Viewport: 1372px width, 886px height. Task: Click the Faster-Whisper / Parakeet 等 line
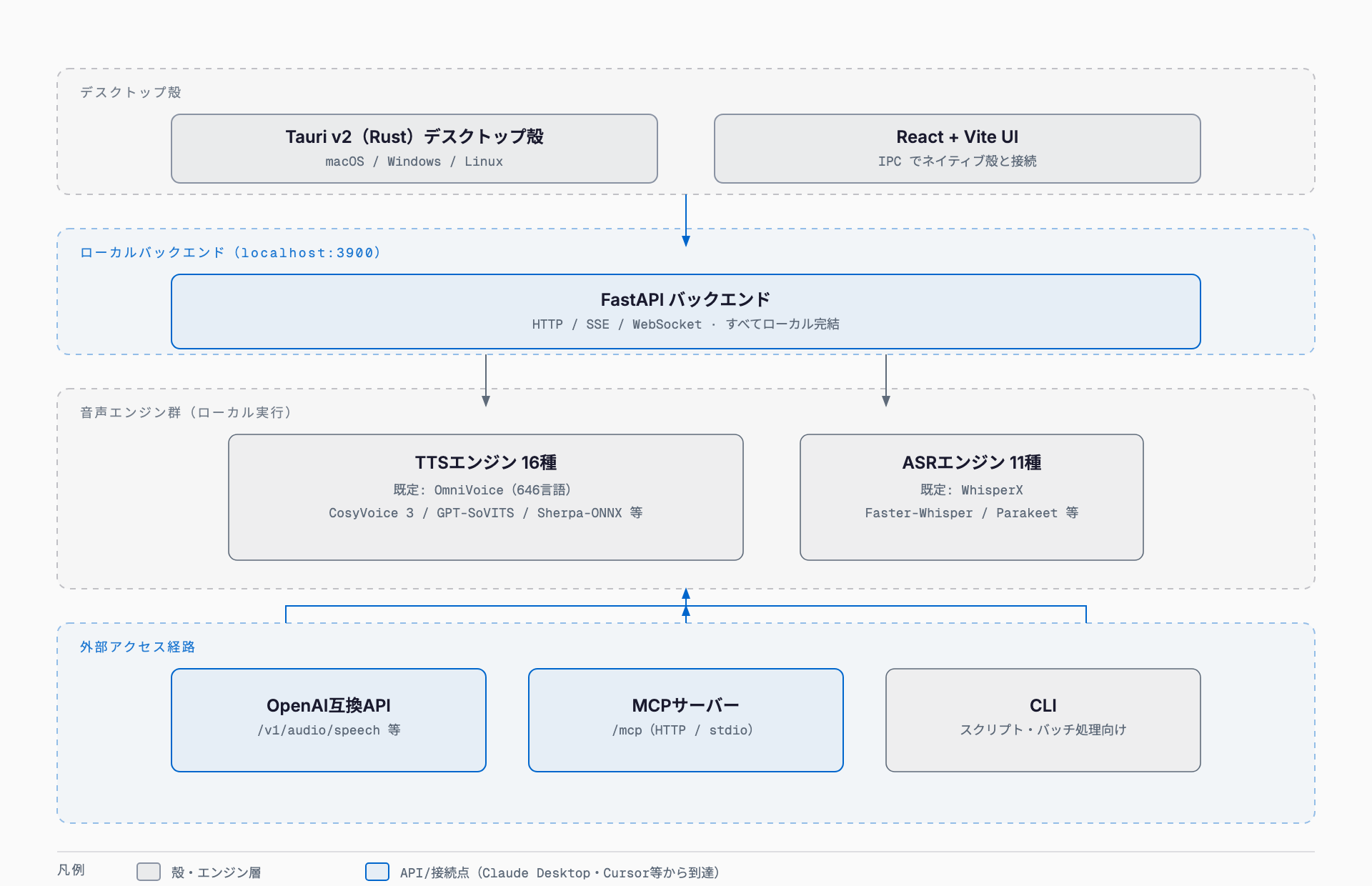(x=972, y=513)
